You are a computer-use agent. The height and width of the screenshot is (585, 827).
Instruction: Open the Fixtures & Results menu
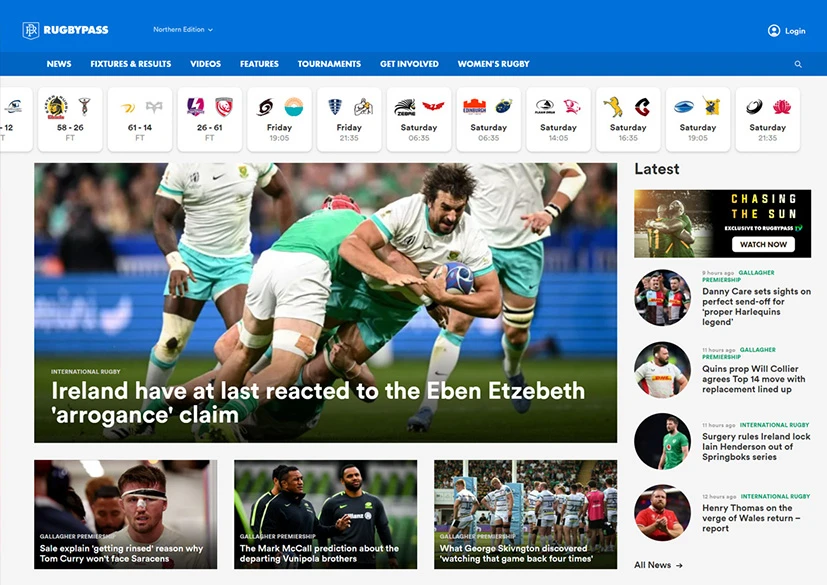[x=131, y=64]
